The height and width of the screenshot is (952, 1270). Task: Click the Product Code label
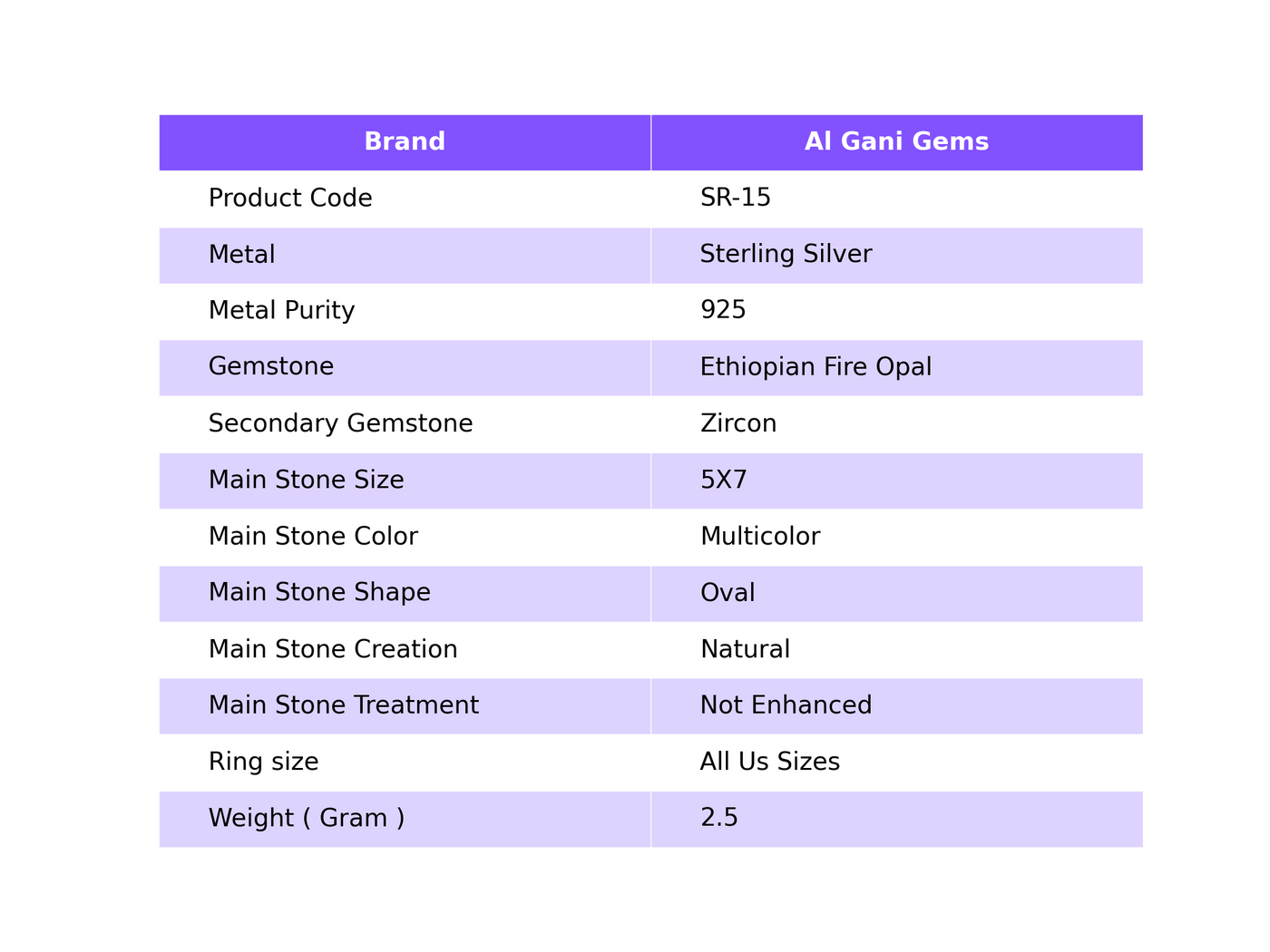tap(290, 199)
